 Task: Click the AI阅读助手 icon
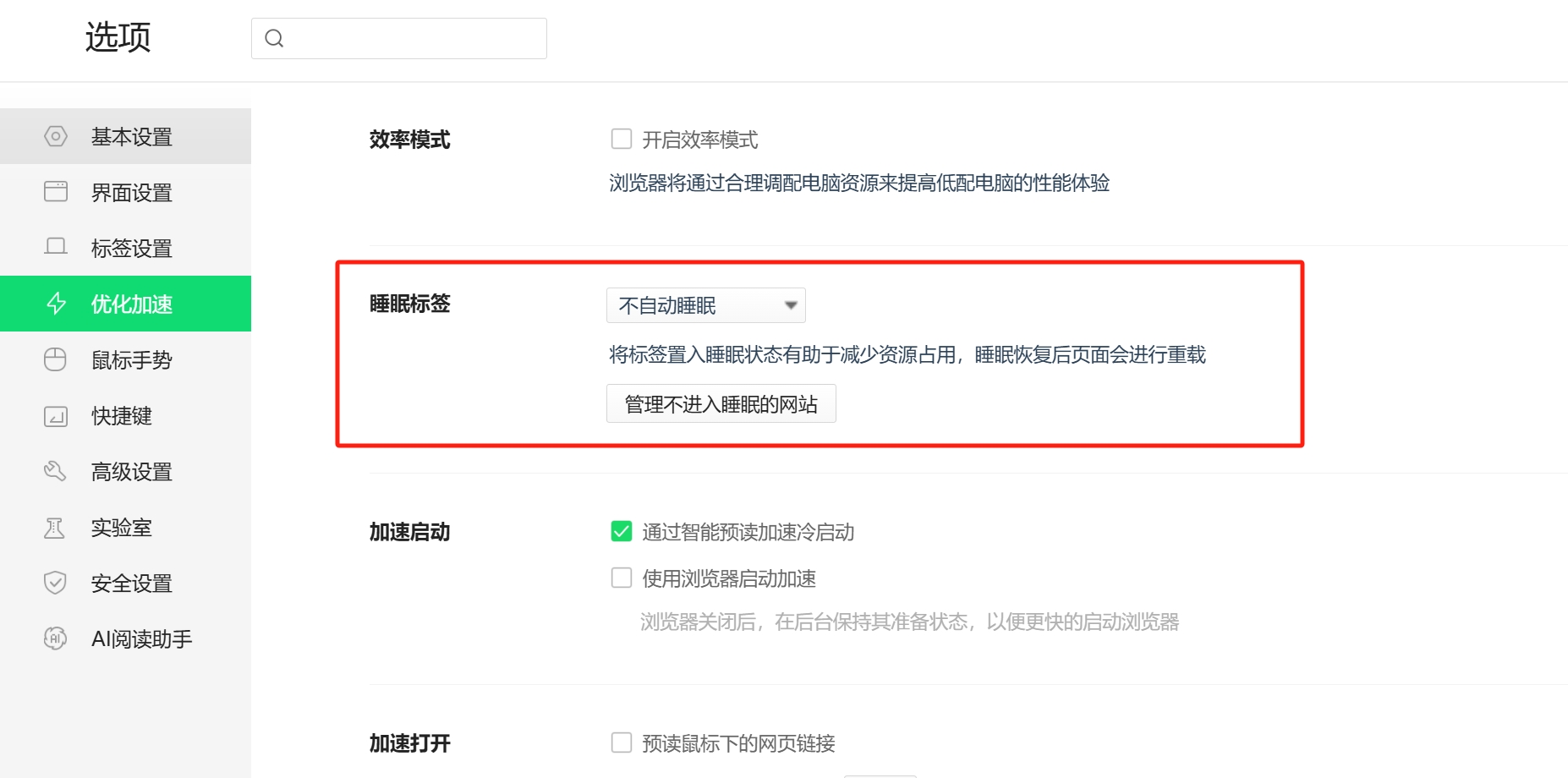point(55,638)
